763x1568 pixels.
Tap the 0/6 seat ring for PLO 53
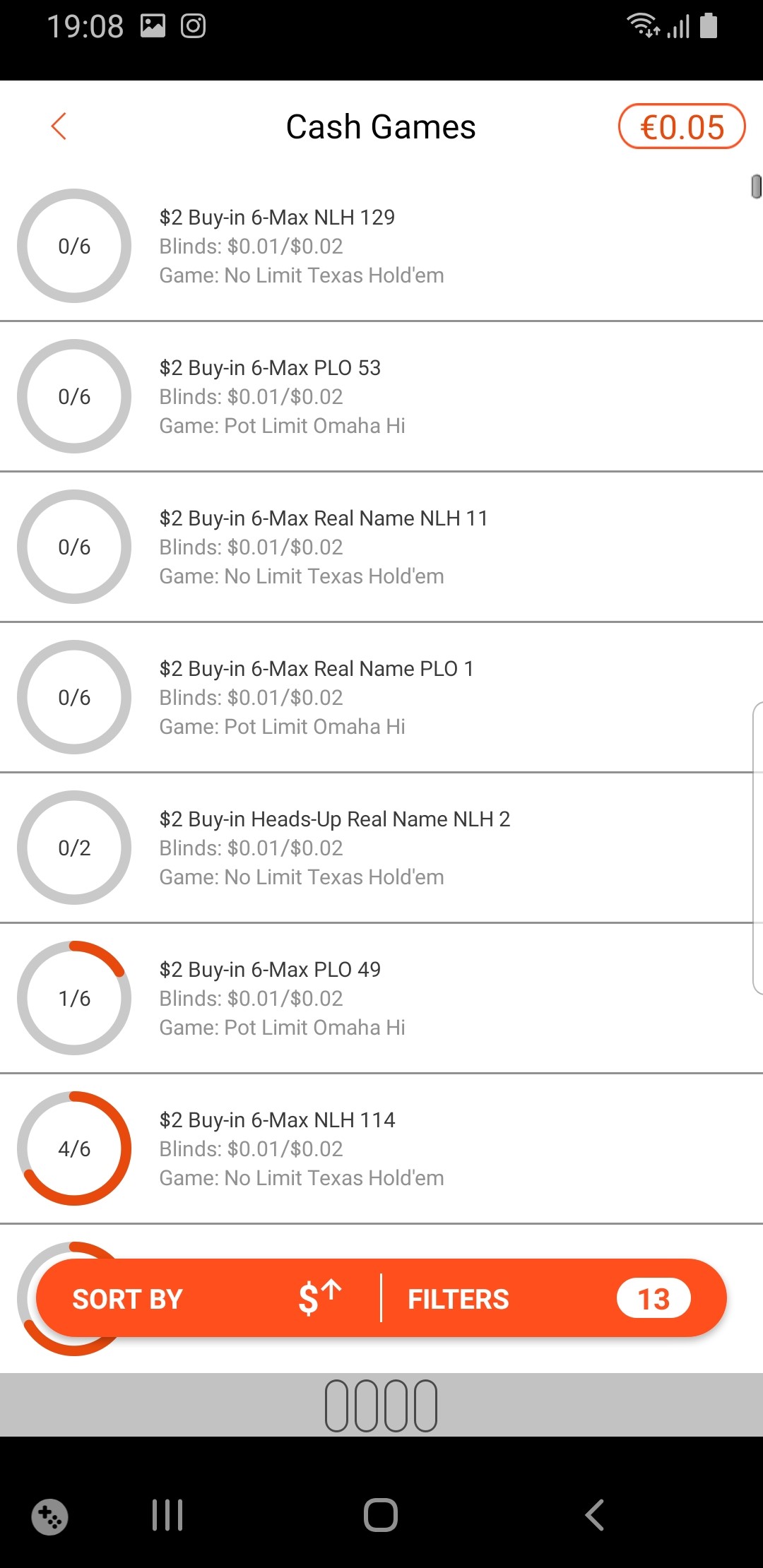tap(74, 396)
